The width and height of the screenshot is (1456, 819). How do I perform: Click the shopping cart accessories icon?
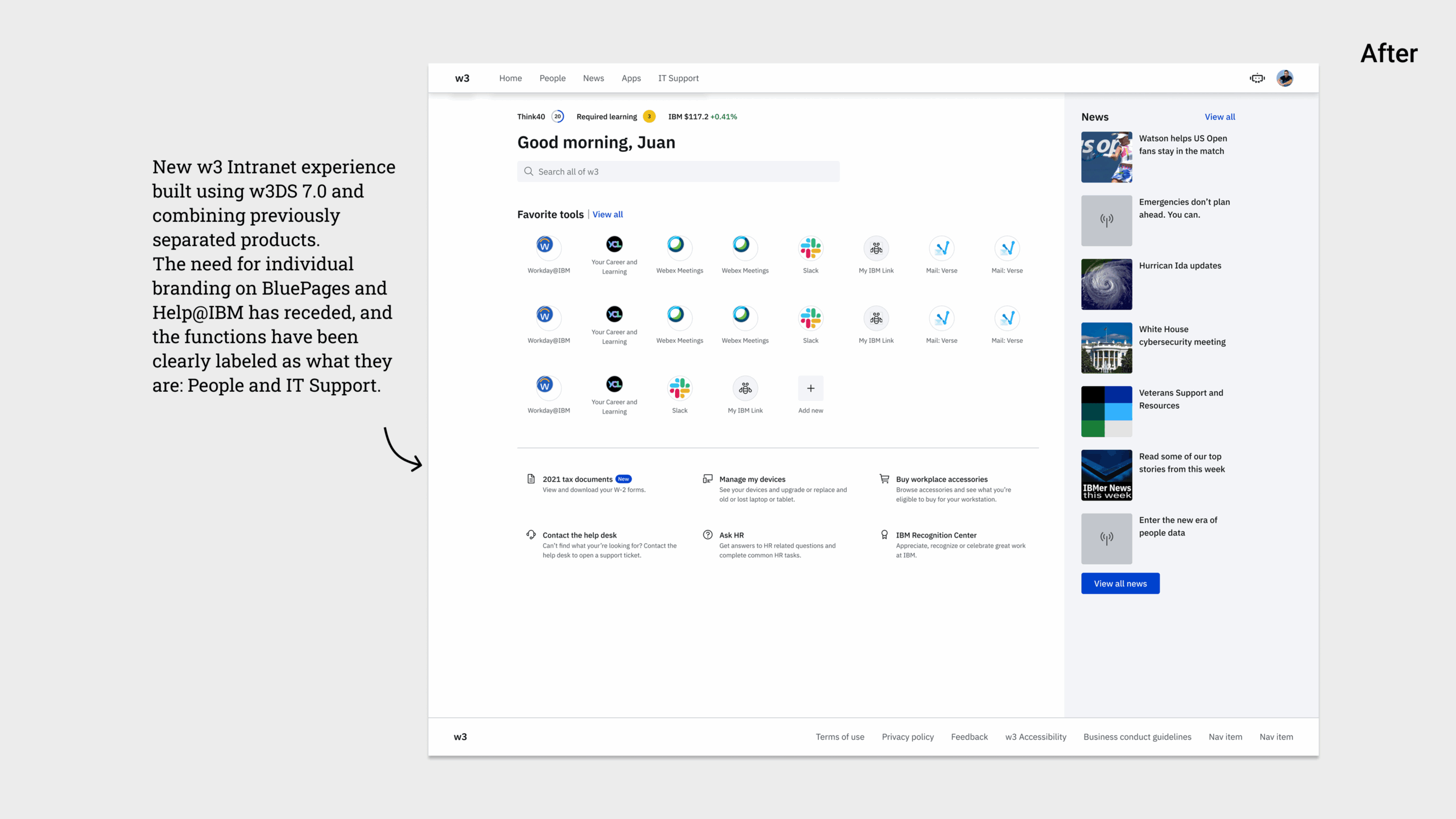coord(884,479)
